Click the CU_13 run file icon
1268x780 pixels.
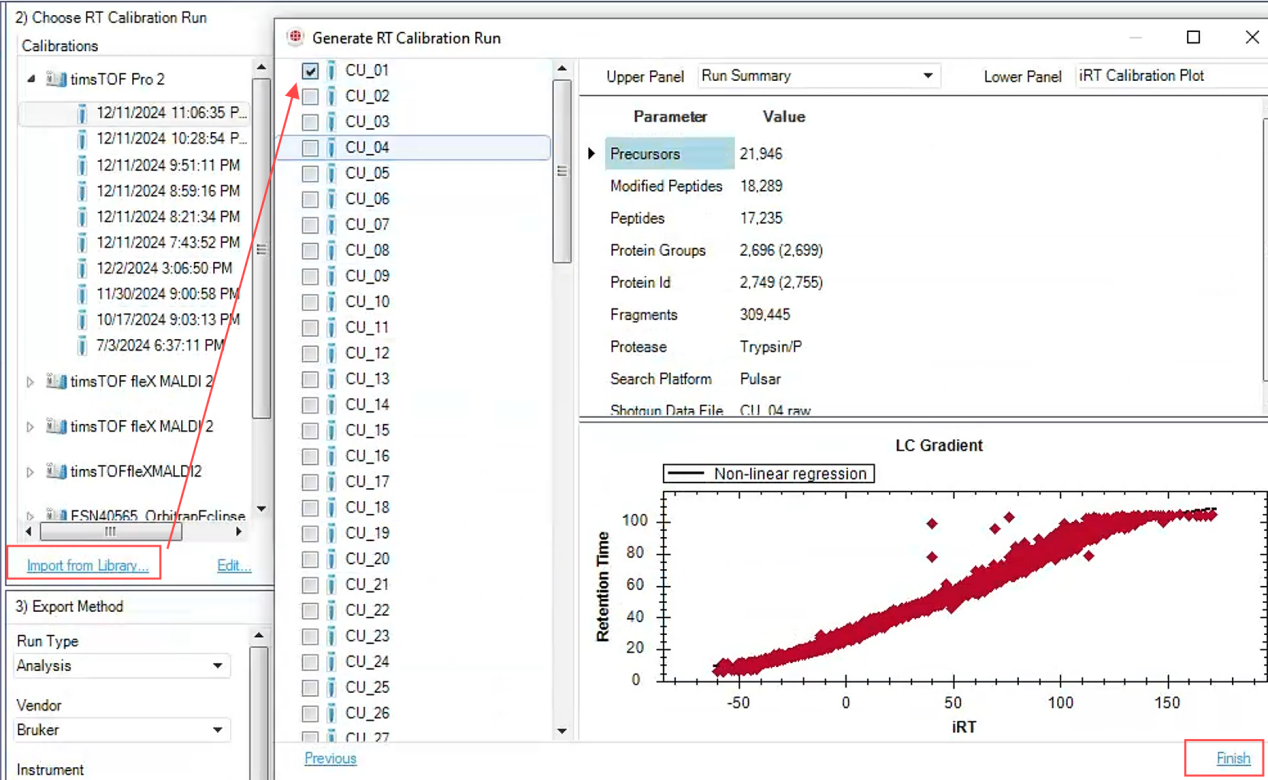(x=332, y=379)
